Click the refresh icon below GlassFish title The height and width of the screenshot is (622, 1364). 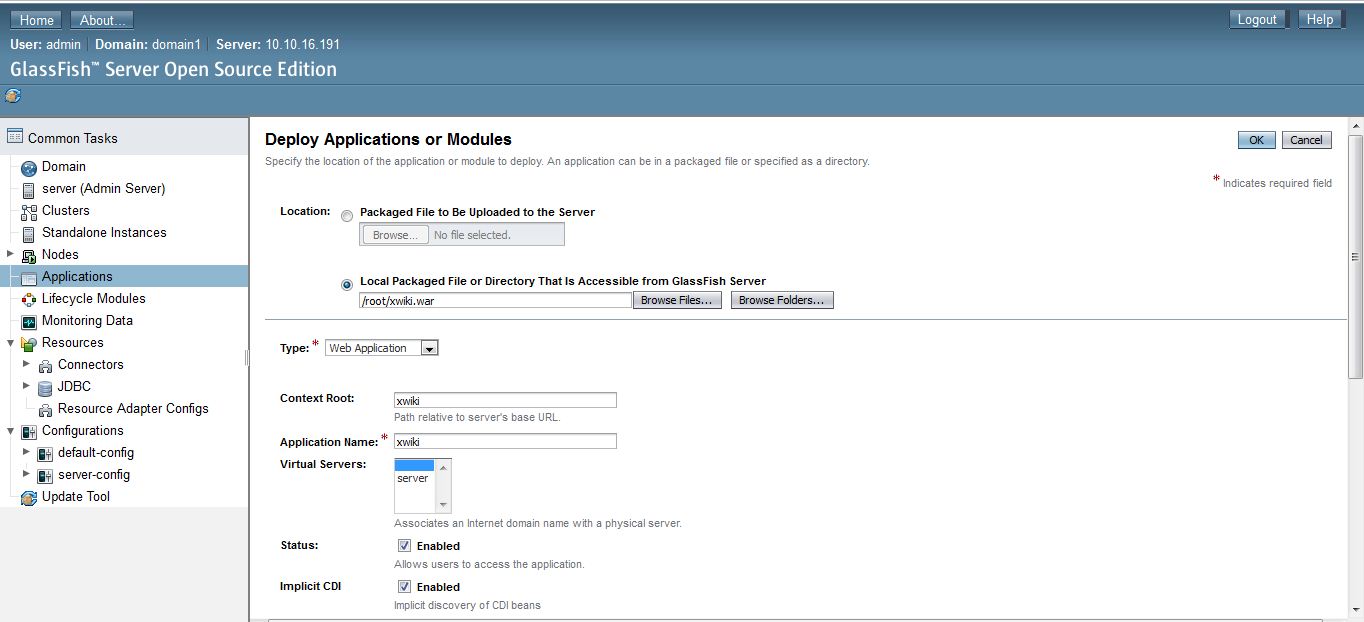(13, 96)
